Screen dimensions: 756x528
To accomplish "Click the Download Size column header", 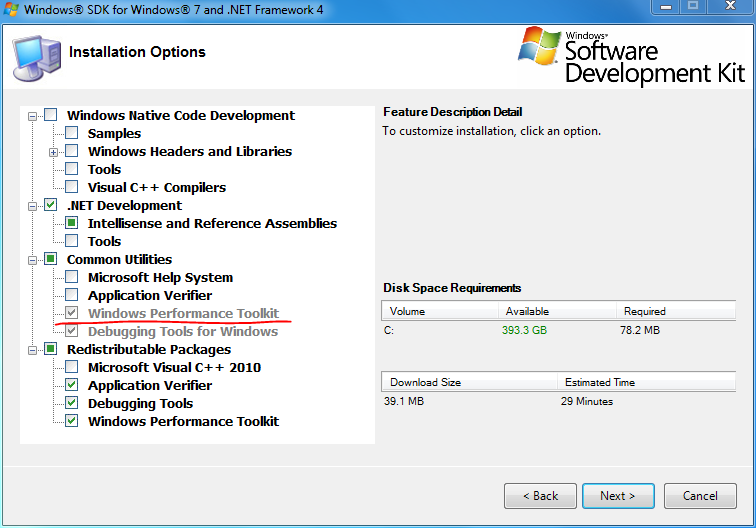I will point(469,382).
